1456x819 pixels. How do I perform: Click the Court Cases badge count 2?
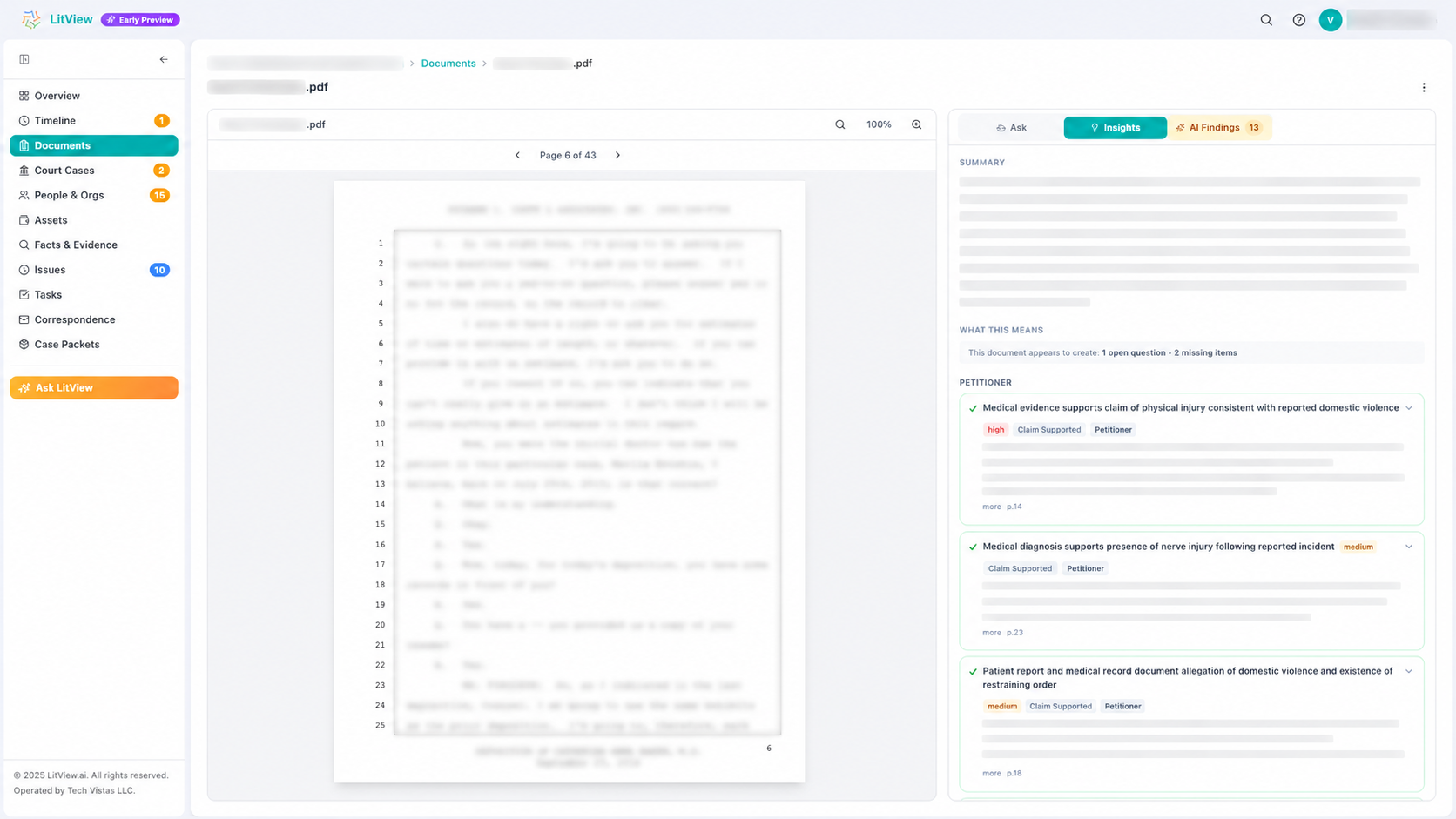(x=161, y=171)
